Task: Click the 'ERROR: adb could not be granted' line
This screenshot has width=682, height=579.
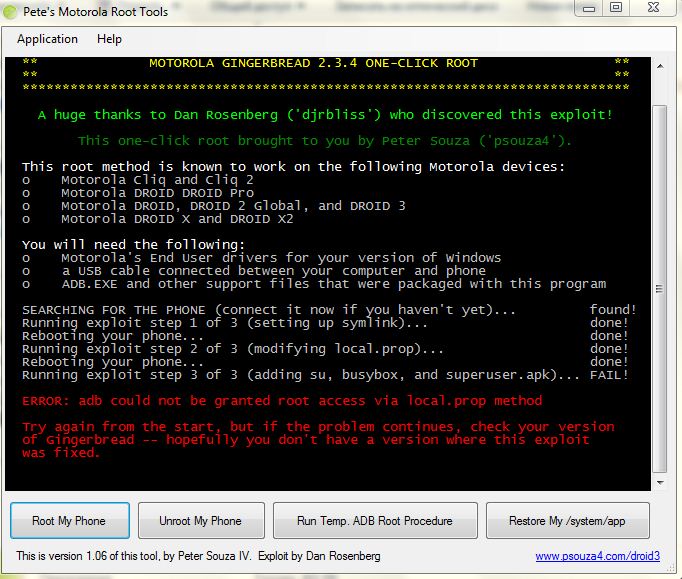Action: (x=282, y=401)
